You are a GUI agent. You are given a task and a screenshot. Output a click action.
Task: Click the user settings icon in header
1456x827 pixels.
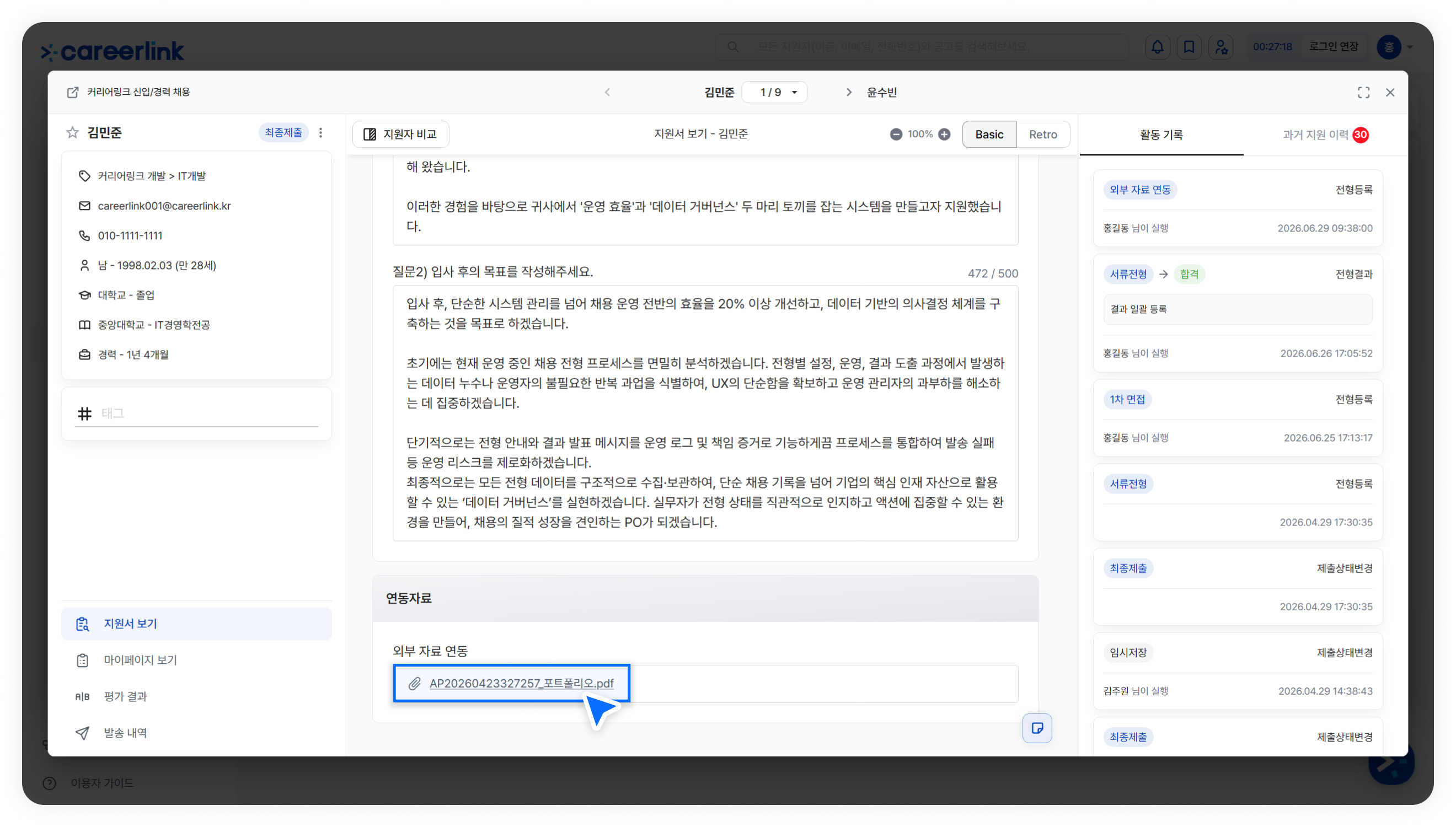click(1221, 46)
